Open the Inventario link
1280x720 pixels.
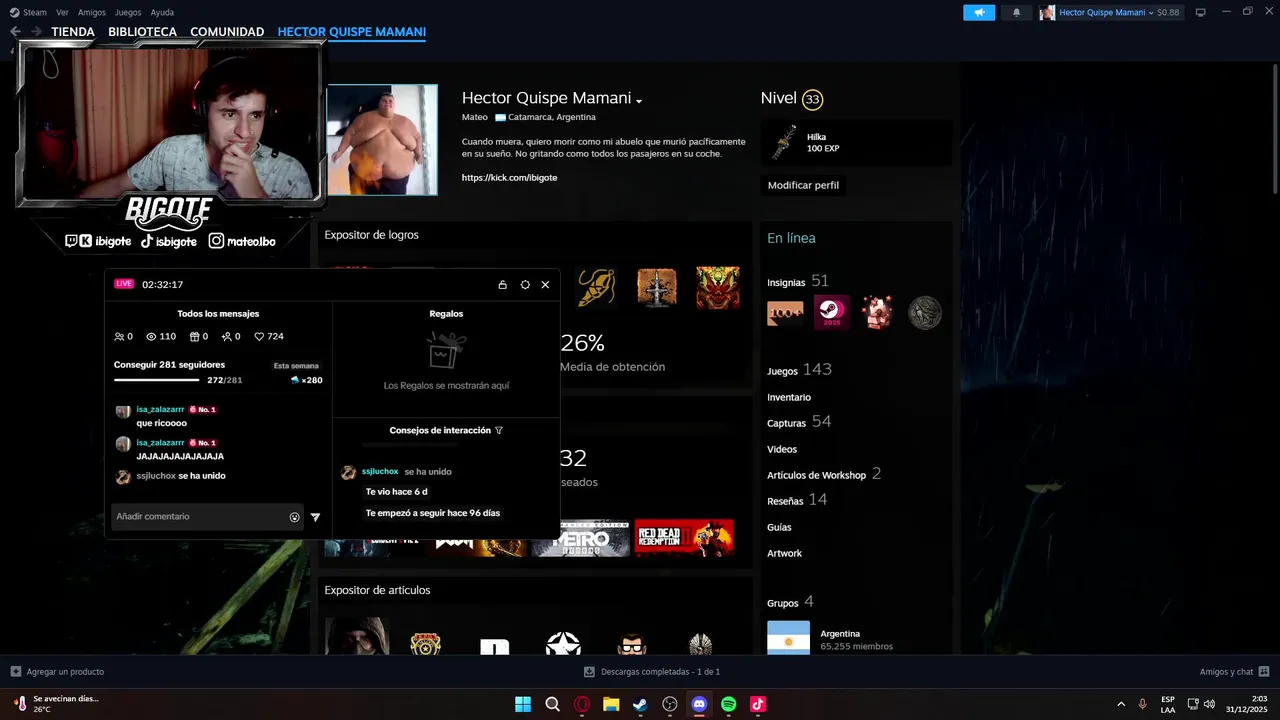tap(789, 398)
